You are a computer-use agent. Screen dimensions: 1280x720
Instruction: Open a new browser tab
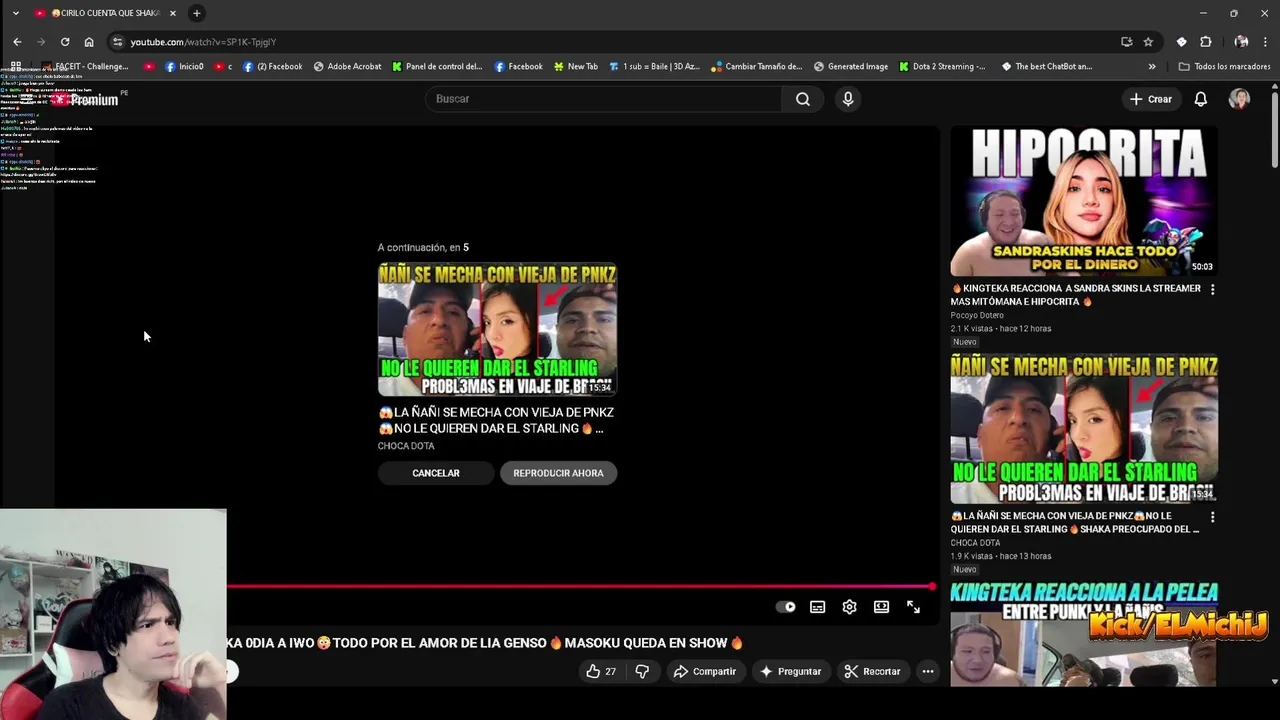pos(197,13)
